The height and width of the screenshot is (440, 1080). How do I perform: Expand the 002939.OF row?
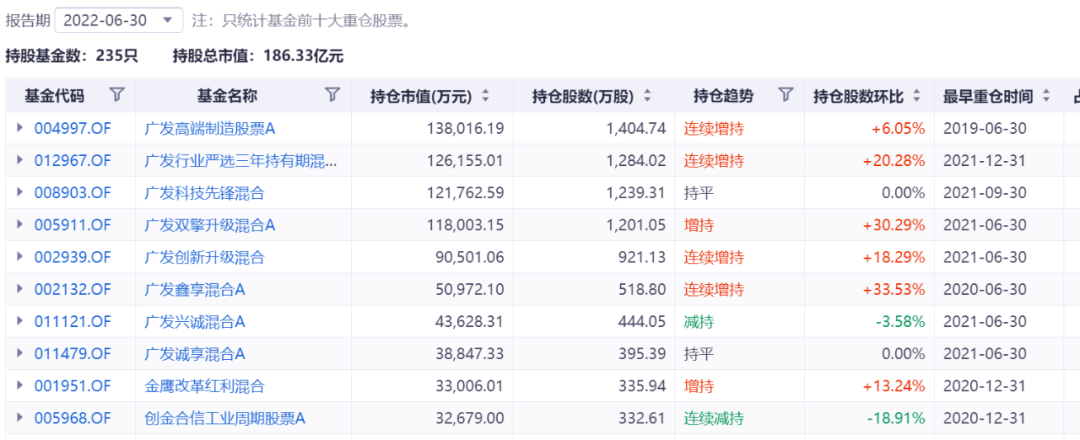(x=20, y=257)
